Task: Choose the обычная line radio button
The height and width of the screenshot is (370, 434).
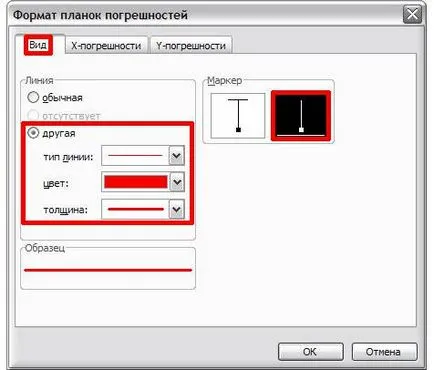Action: 33,97
